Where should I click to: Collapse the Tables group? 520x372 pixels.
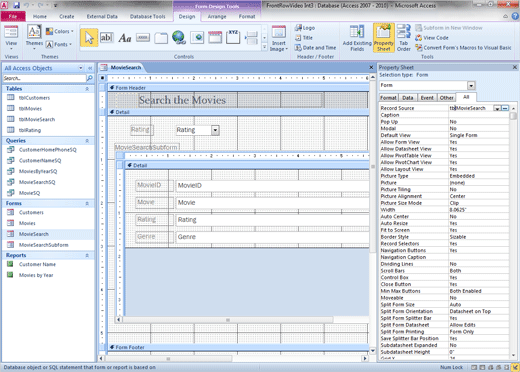point(87,89)
